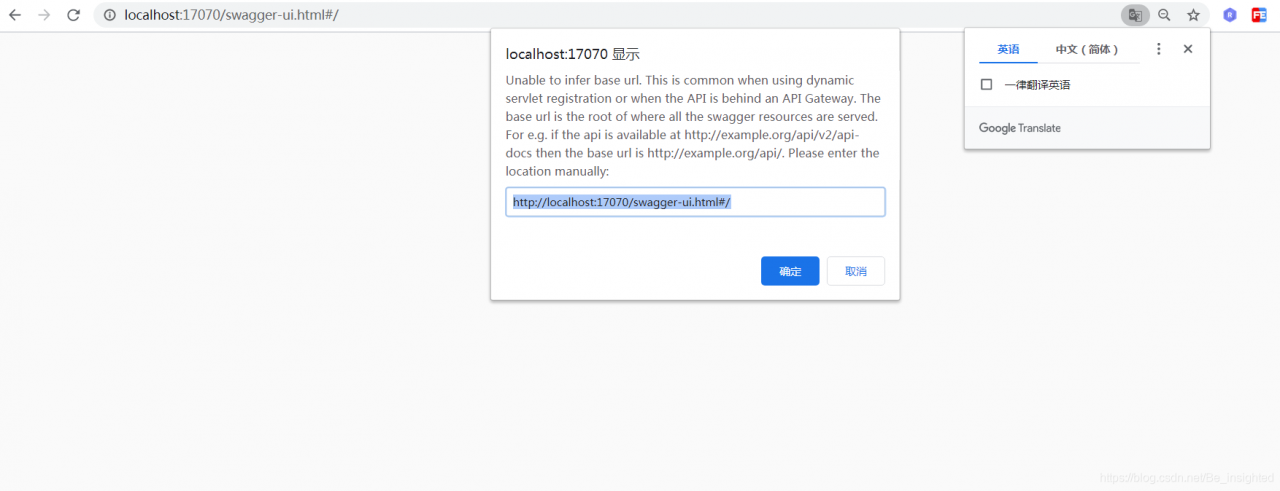Focus the browser address bar
Viewport: 1280px width, 491px height.
(600, 15)
